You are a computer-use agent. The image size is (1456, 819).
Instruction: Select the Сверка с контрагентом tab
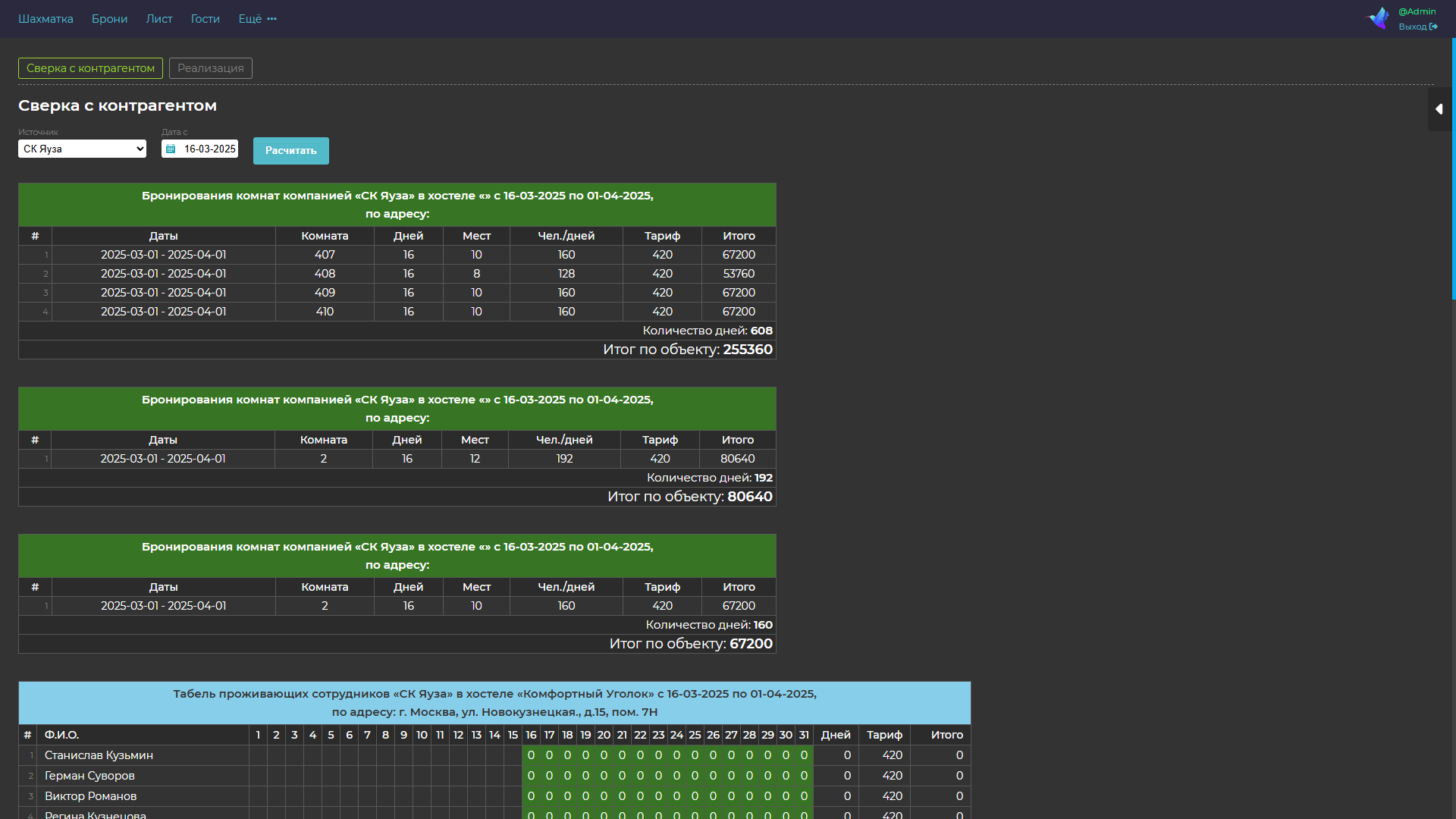click(x=90, y=68)
